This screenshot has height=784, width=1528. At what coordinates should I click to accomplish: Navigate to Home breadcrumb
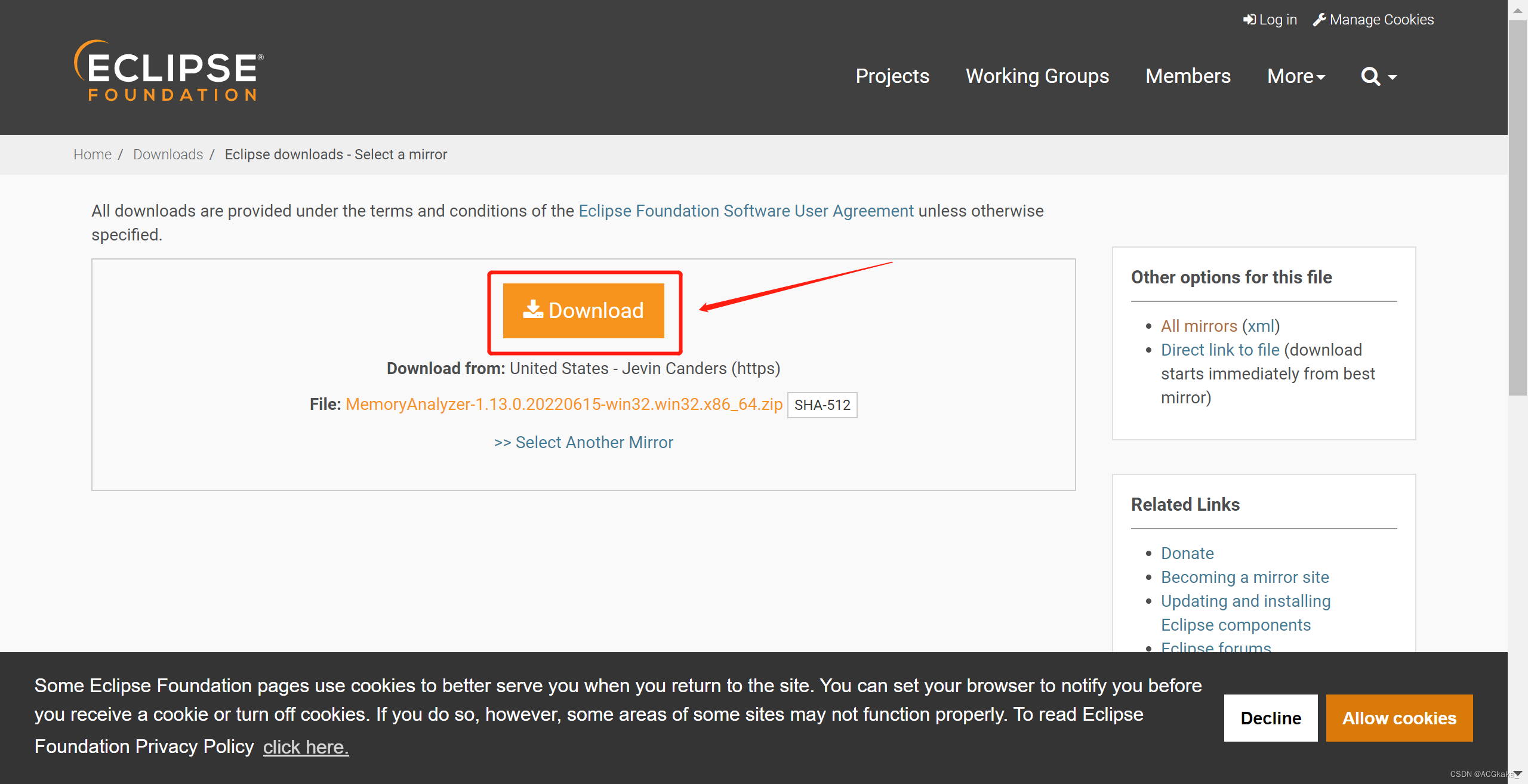click(x=93, y=155)
